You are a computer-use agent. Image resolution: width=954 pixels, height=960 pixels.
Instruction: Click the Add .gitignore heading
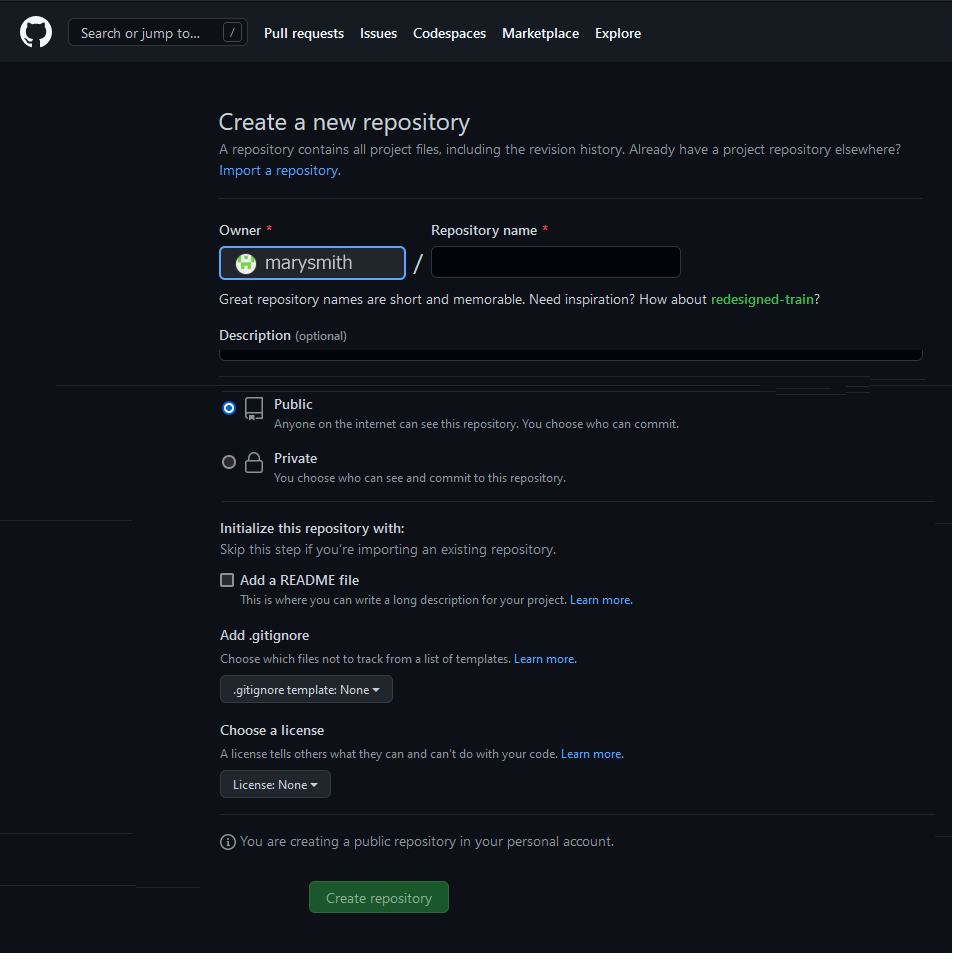click(x=265, y=636)
